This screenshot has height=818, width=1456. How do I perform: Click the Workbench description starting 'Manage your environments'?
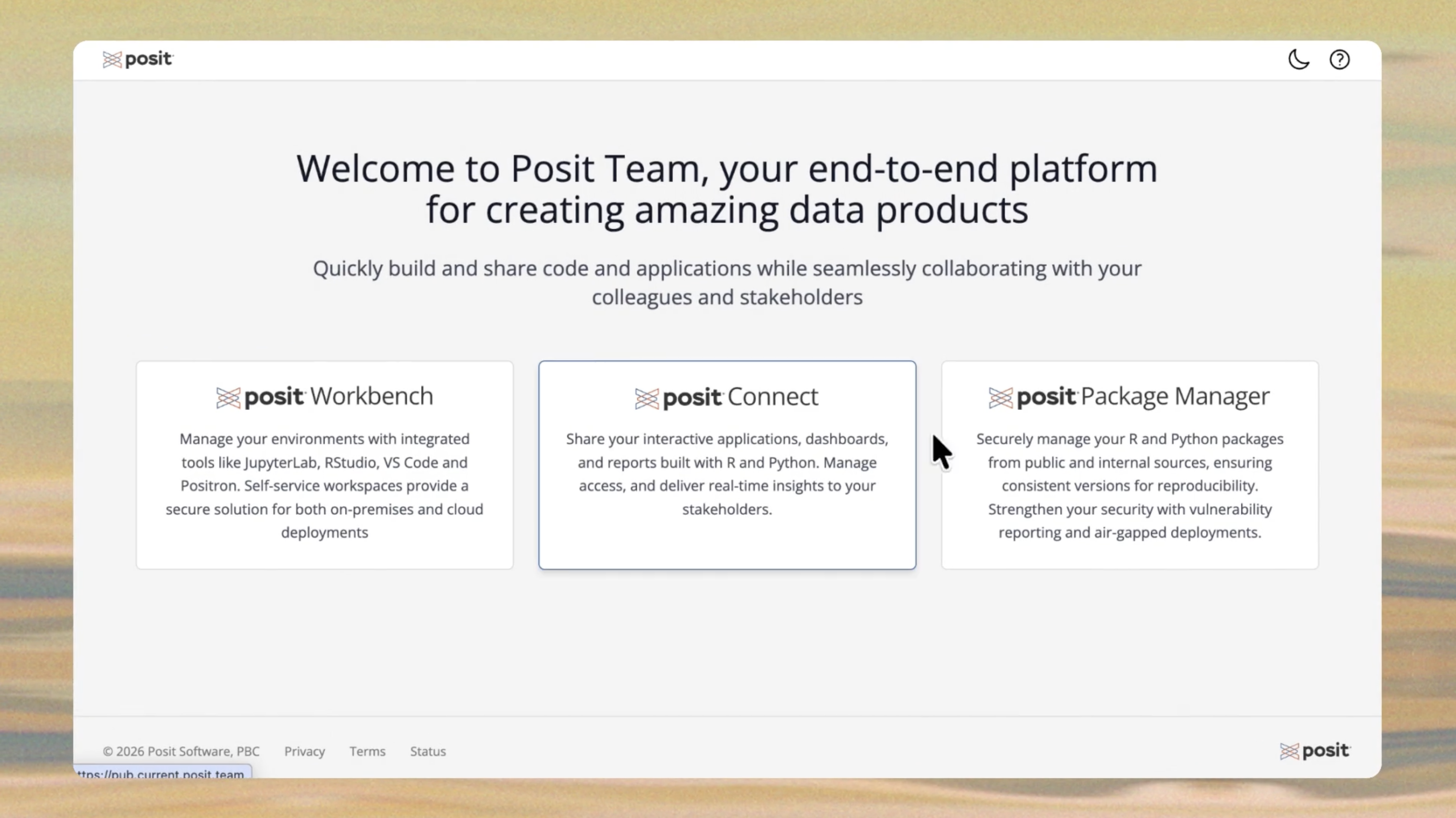pyautogui.click(x=324, y=485)
